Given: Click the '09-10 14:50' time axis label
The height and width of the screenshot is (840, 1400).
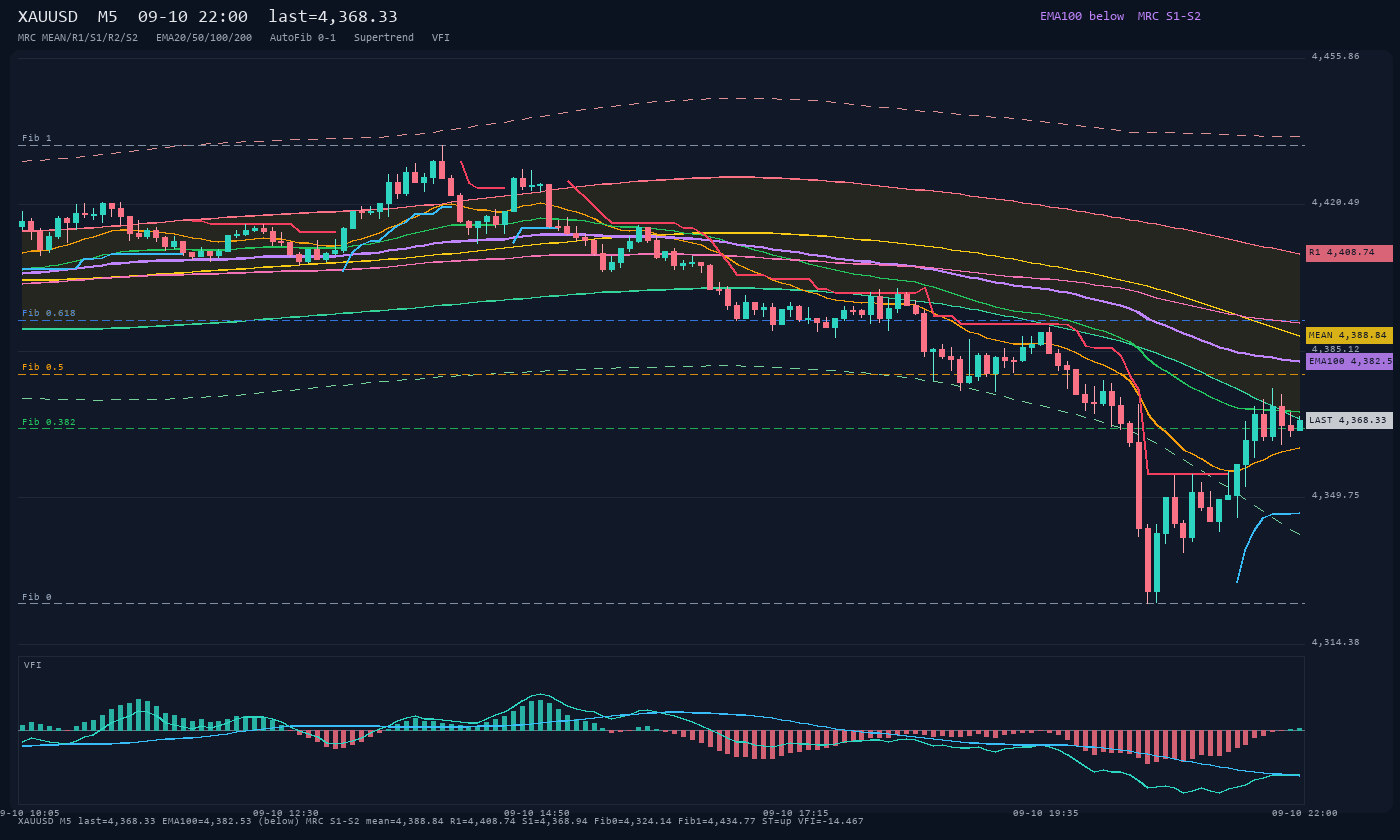Looking at the screenshot, I should 537,813.
